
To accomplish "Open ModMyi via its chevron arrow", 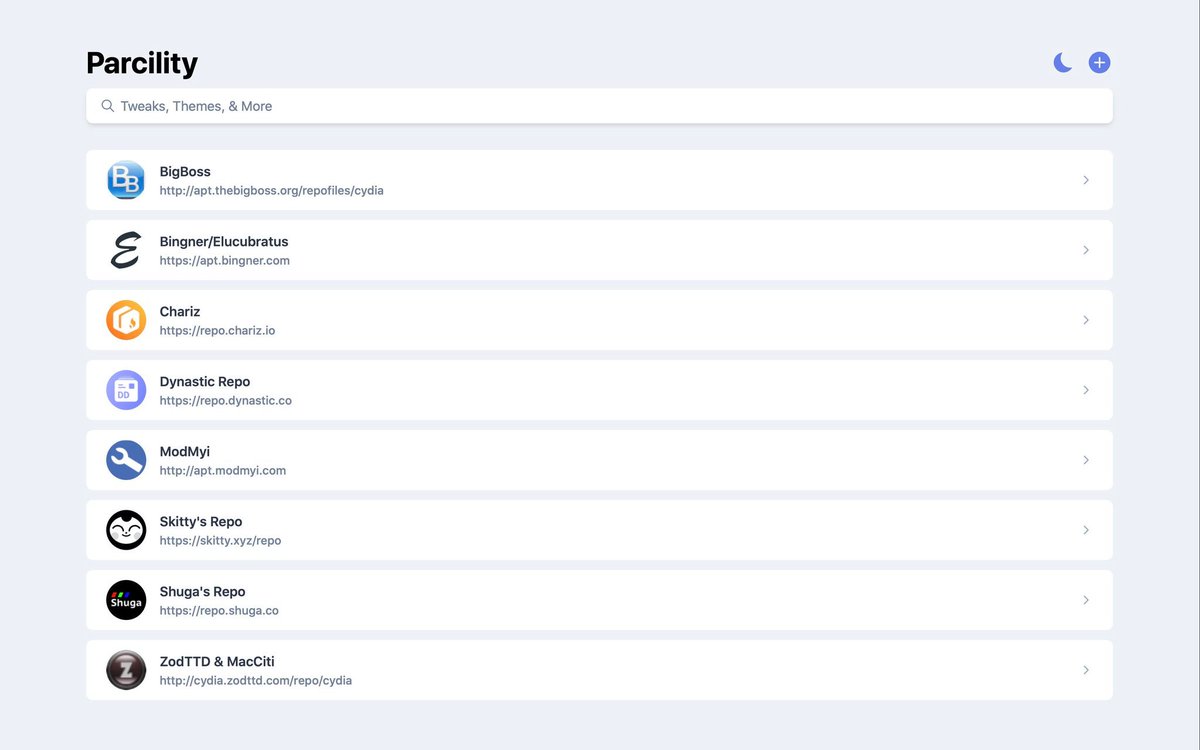I will [1086, 460].
